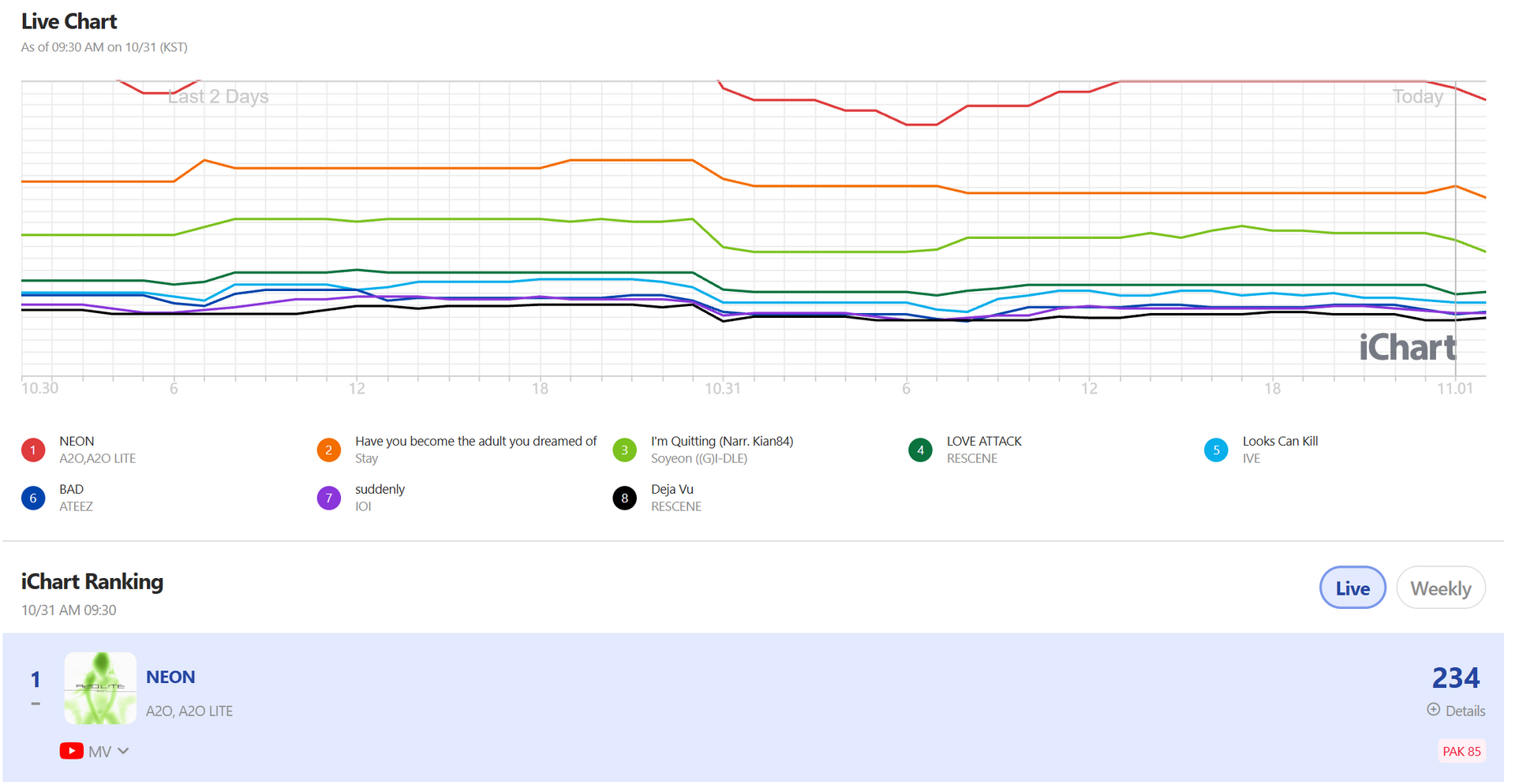Click the light blue number 5 legend marker
The image size is (1515, 784).
point(1217,450)
